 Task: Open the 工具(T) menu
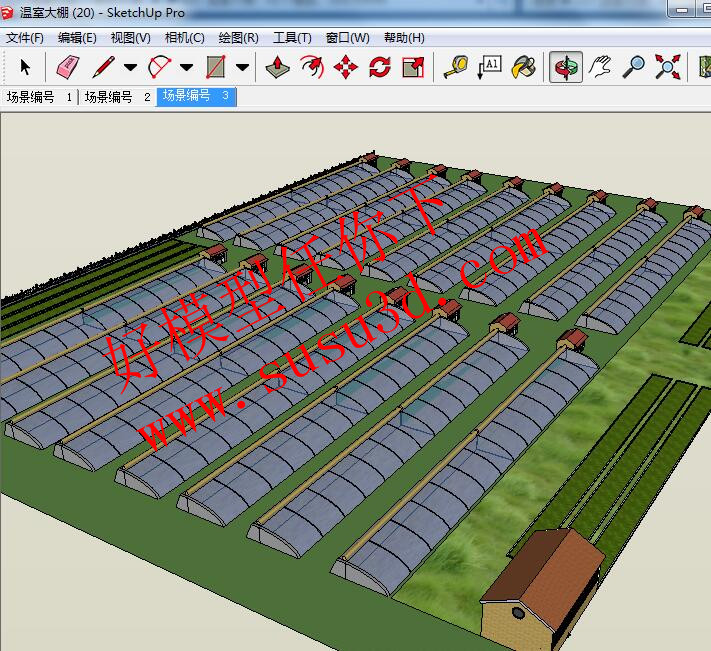[x=292, y=38]
